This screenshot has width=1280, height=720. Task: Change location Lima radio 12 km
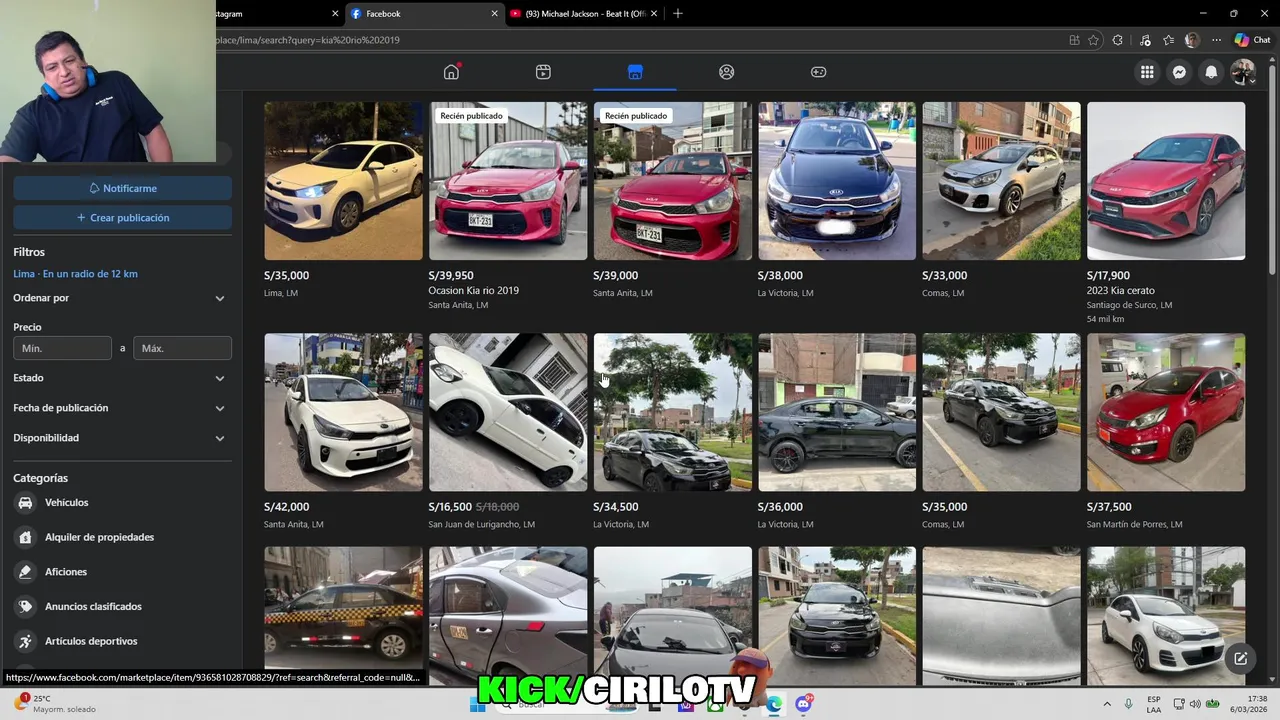click(75, 274)
